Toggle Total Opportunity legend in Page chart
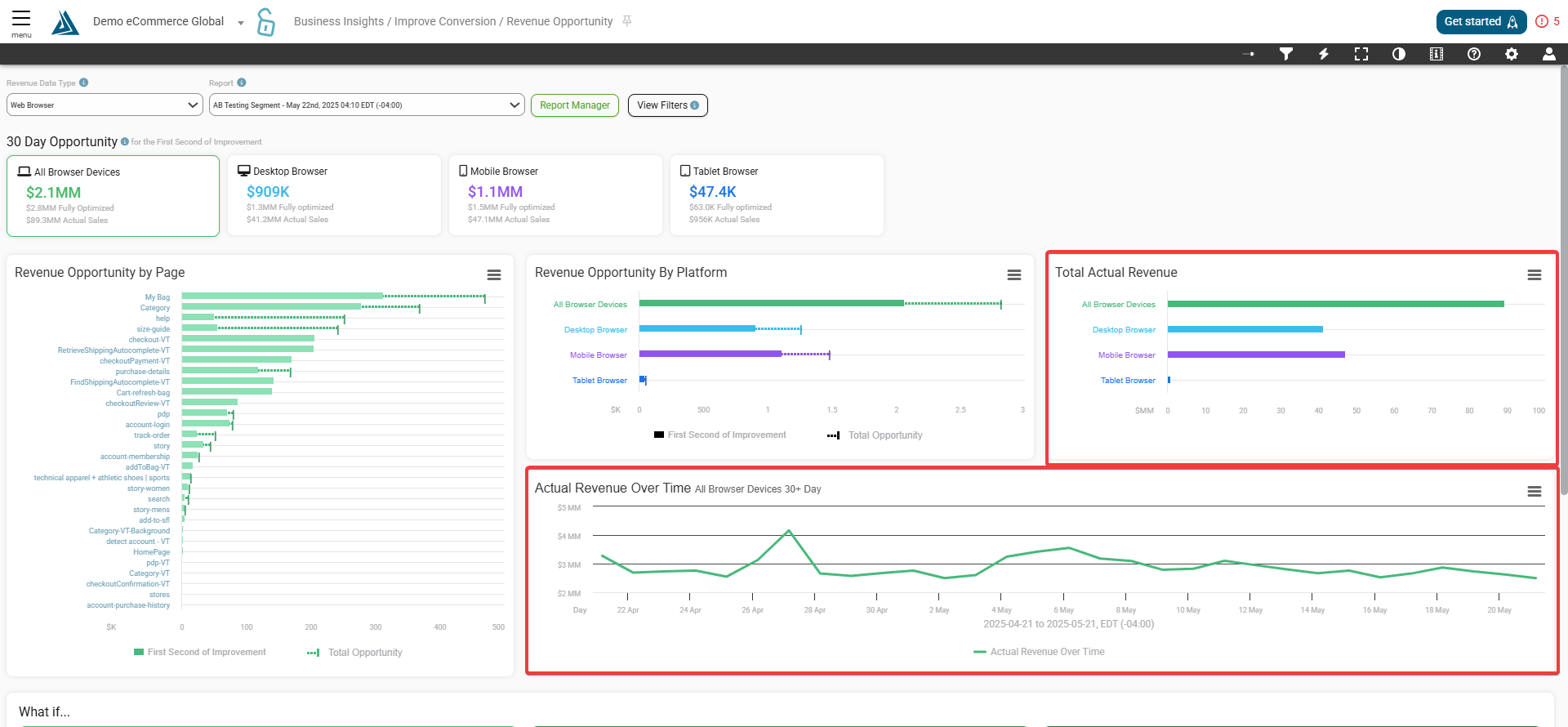The width and height of the screenshot is (1568, 727). 354,652
